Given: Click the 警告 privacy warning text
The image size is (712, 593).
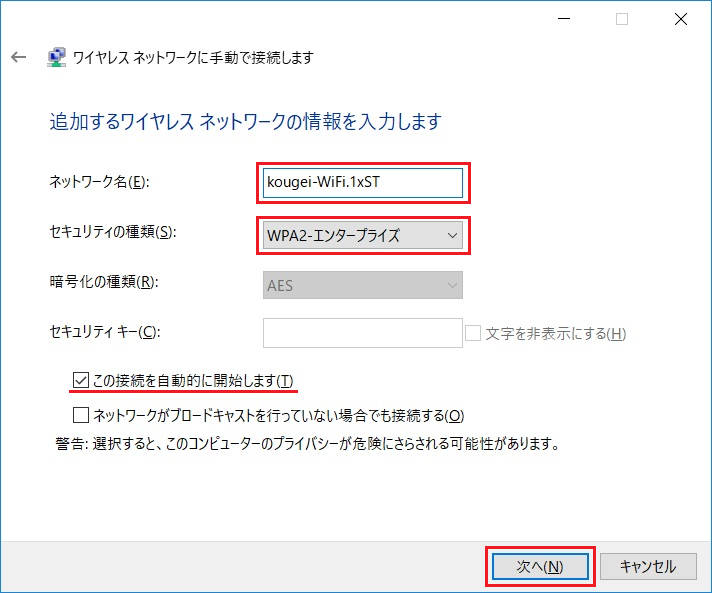Looking at the screenshot, I should coord(307,443).
